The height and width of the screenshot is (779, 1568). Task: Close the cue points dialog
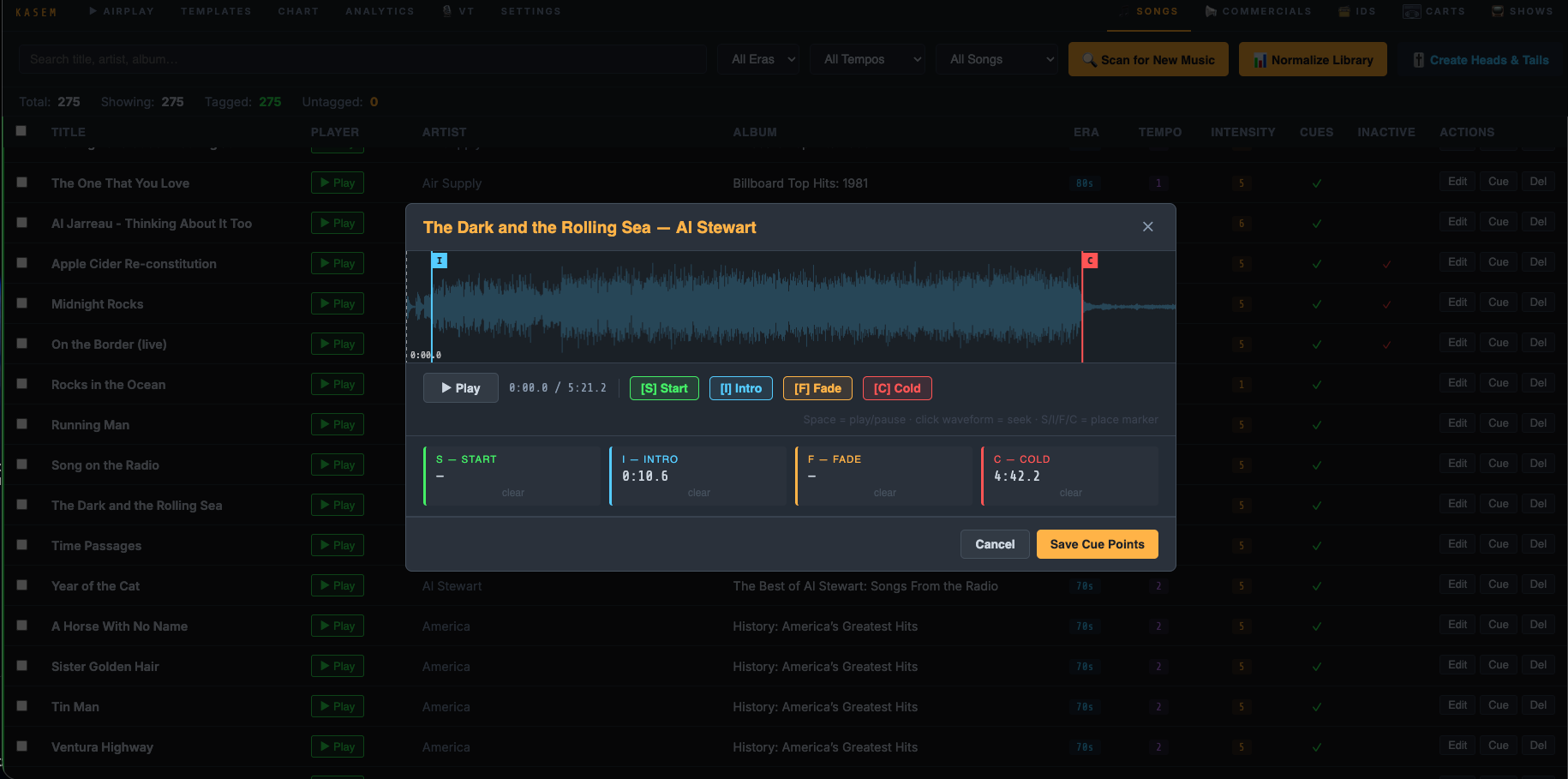(1147, 227)
